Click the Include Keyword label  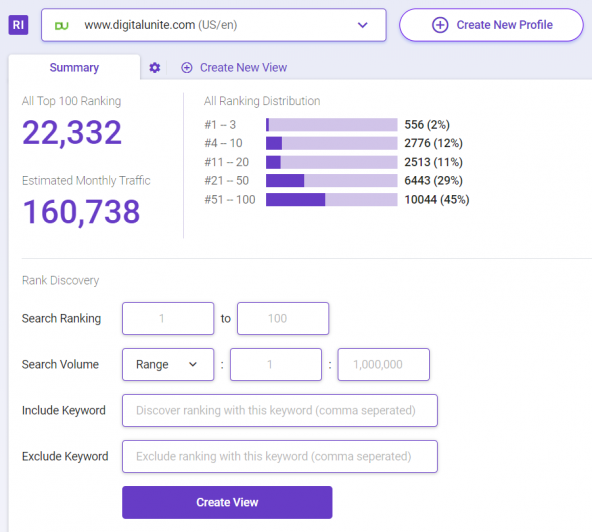tap(63, 410)
